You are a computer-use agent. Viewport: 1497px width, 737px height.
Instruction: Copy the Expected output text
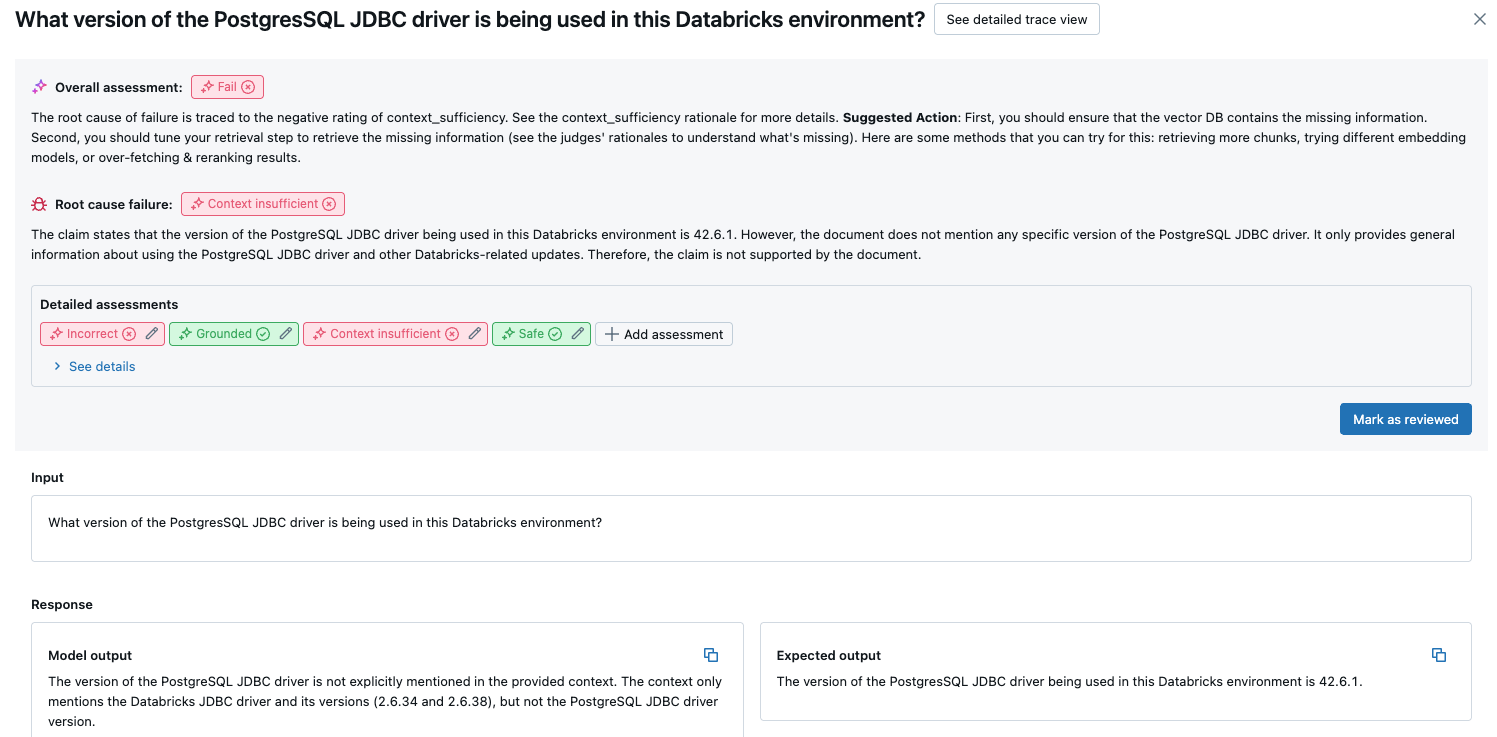(x=1439, y=655)
